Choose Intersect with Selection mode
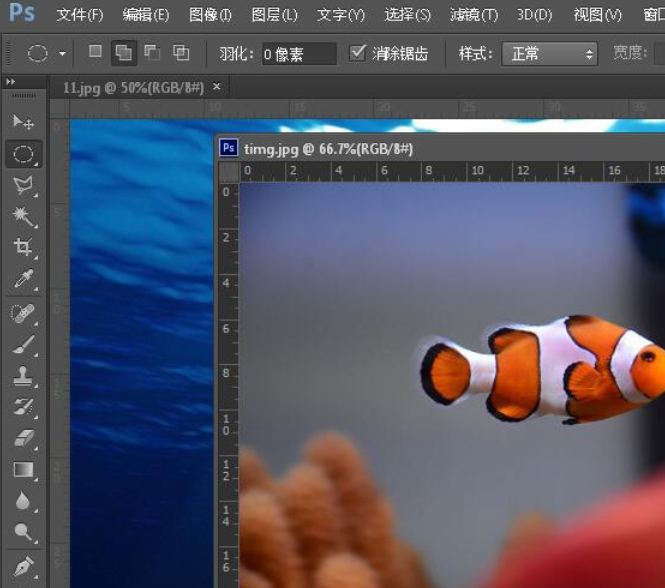665x588 pixels. 181,53
